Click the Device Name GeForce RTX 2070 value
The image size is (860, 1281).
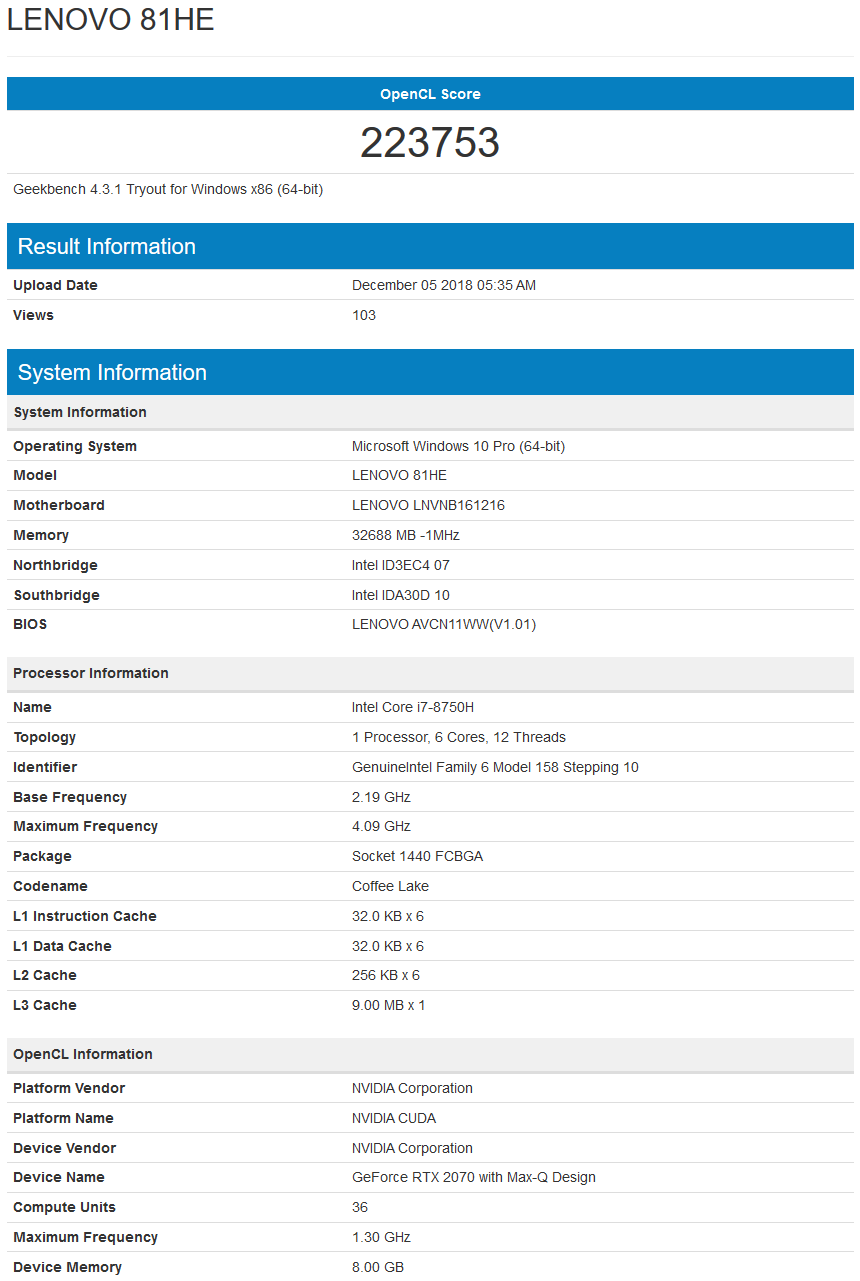coord(474,1177)
